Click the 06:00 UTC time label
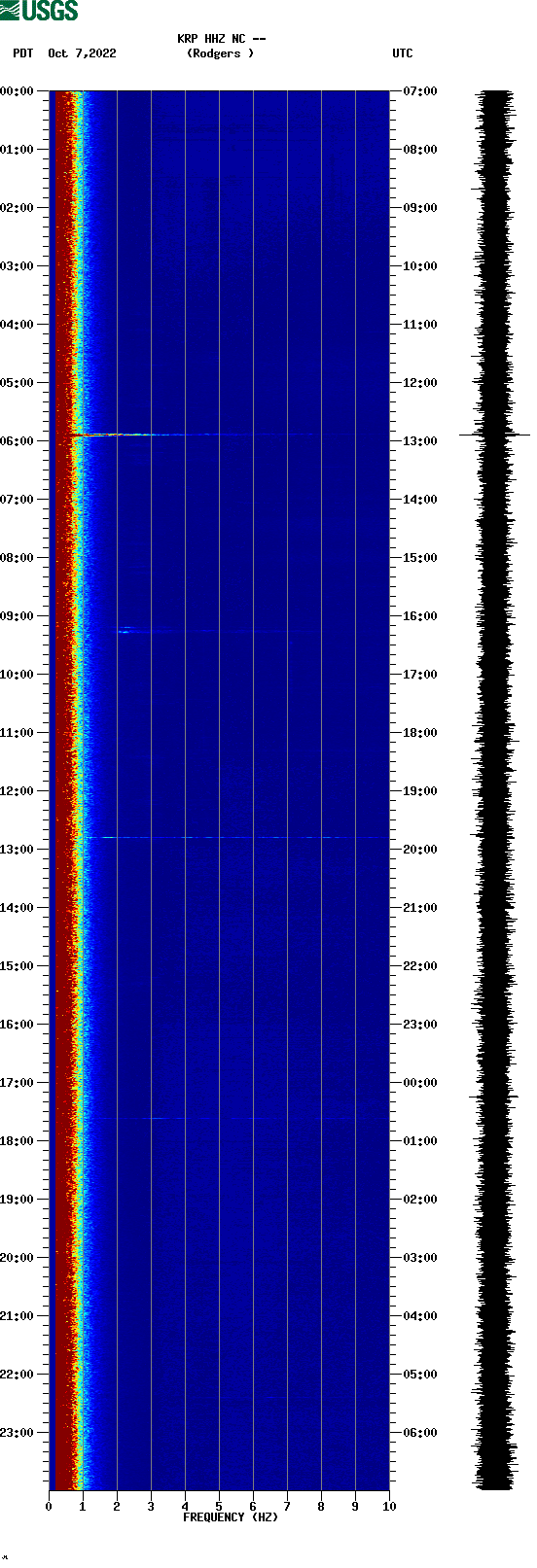 coord(420,1433)
